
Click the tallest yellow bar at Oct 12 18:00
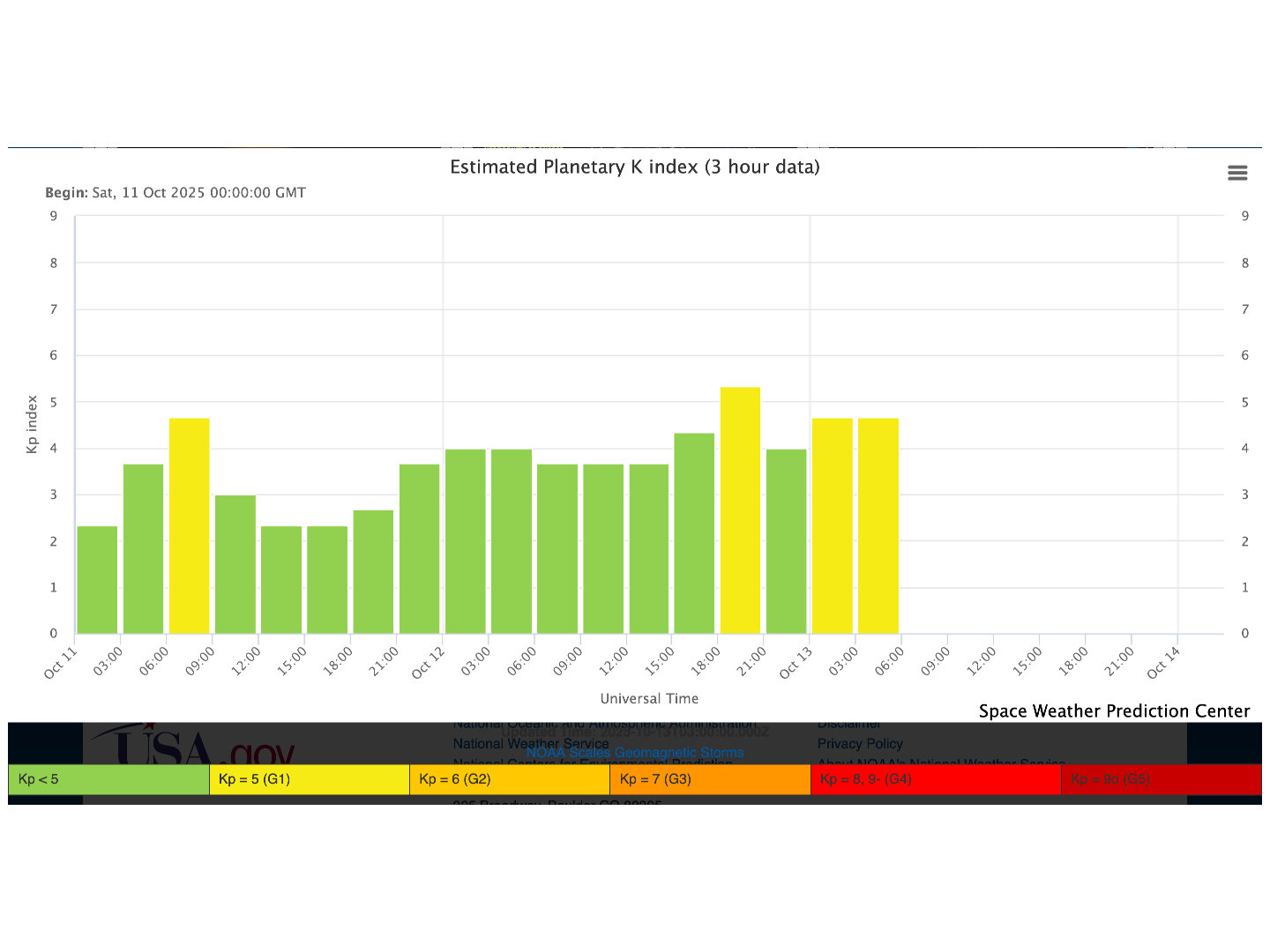pos(740,511)
